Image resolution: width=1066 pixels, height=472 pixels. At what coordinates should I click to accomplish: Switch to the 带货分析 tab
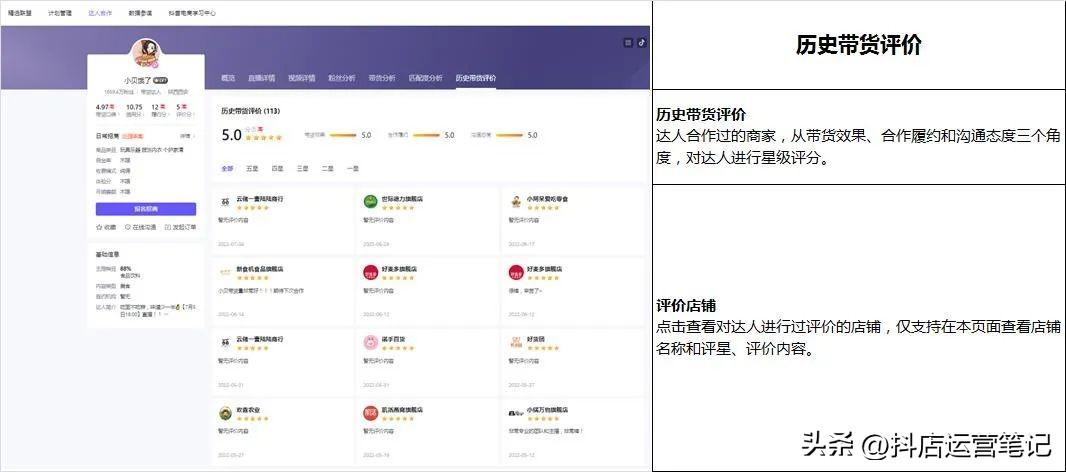(x=382, y=78)
